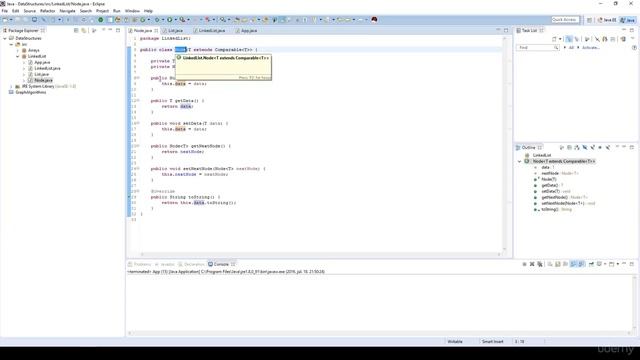The width and height of the screenshot is (640, 360).
Task: Toggle Outline Focus on Active Task
Action: 562,147
